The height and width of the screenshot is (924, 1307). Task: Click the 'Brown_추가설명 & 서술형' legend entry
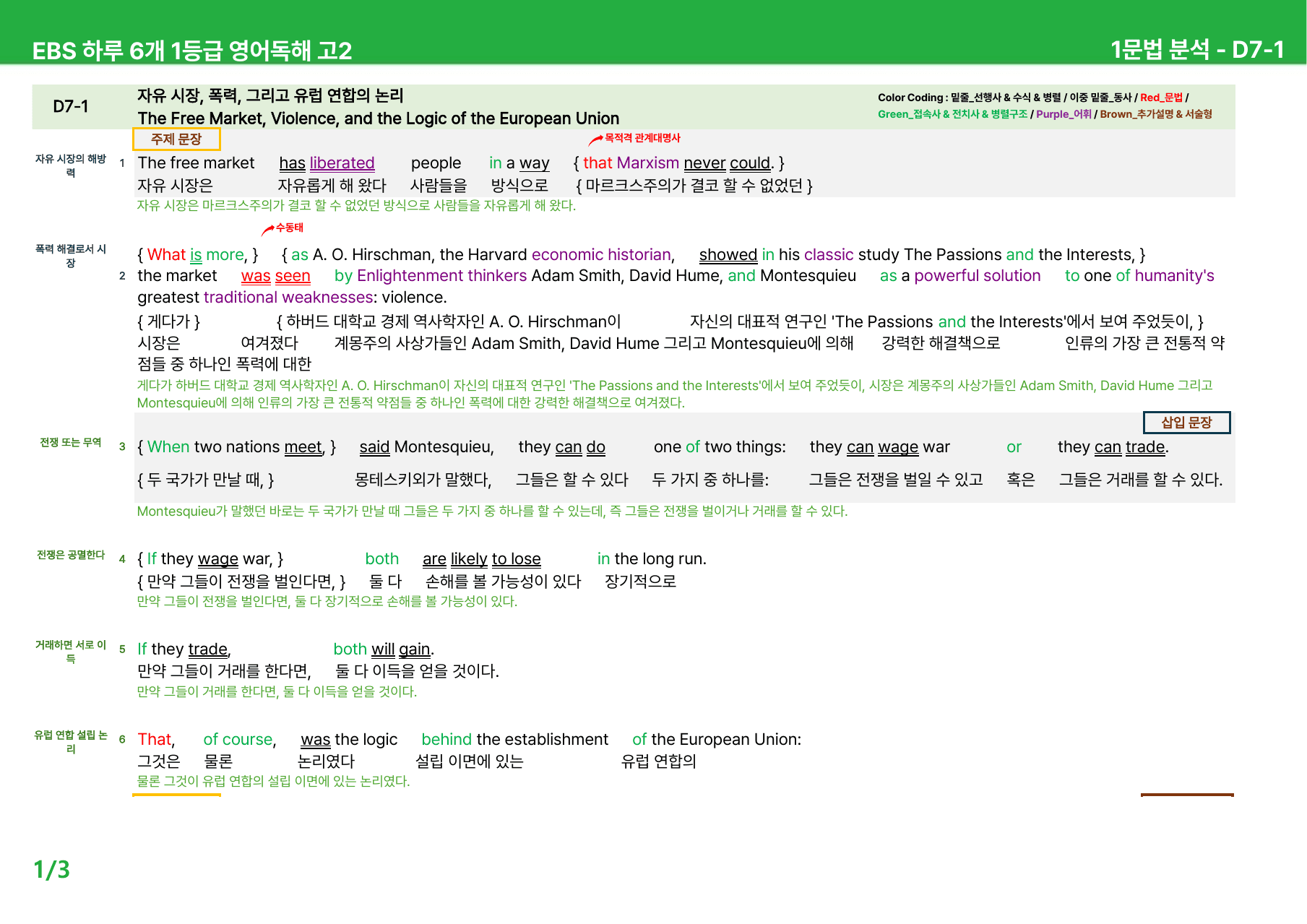[x=1156, y=114]
